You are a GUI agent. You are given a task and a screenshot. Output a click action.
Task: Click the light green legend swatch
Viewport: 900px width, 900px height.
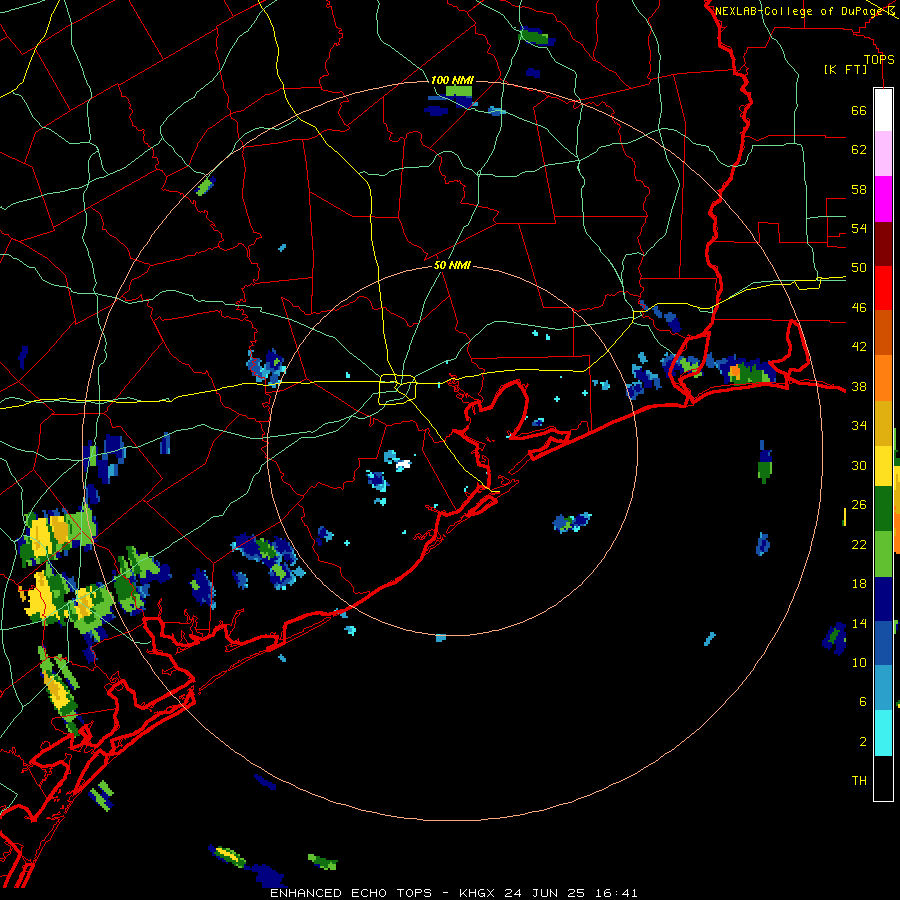click(x=883, y=554)
